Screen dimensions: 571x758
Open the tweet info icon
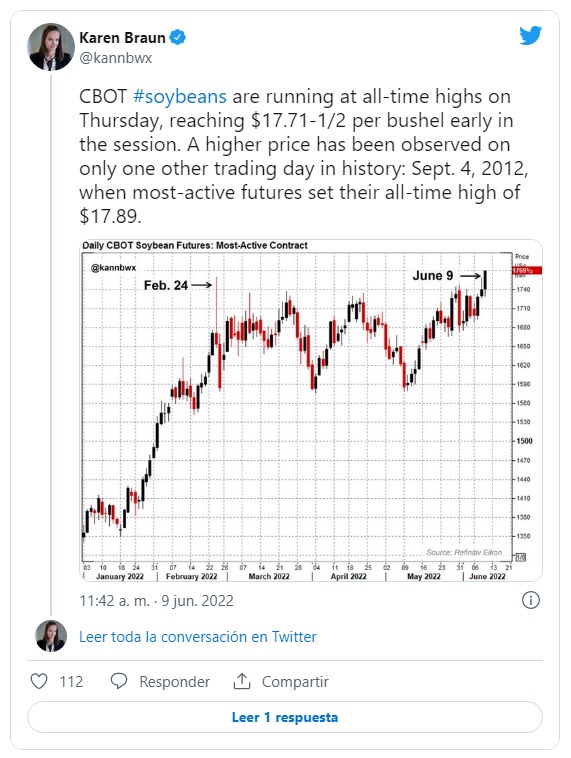pos(530,600)
